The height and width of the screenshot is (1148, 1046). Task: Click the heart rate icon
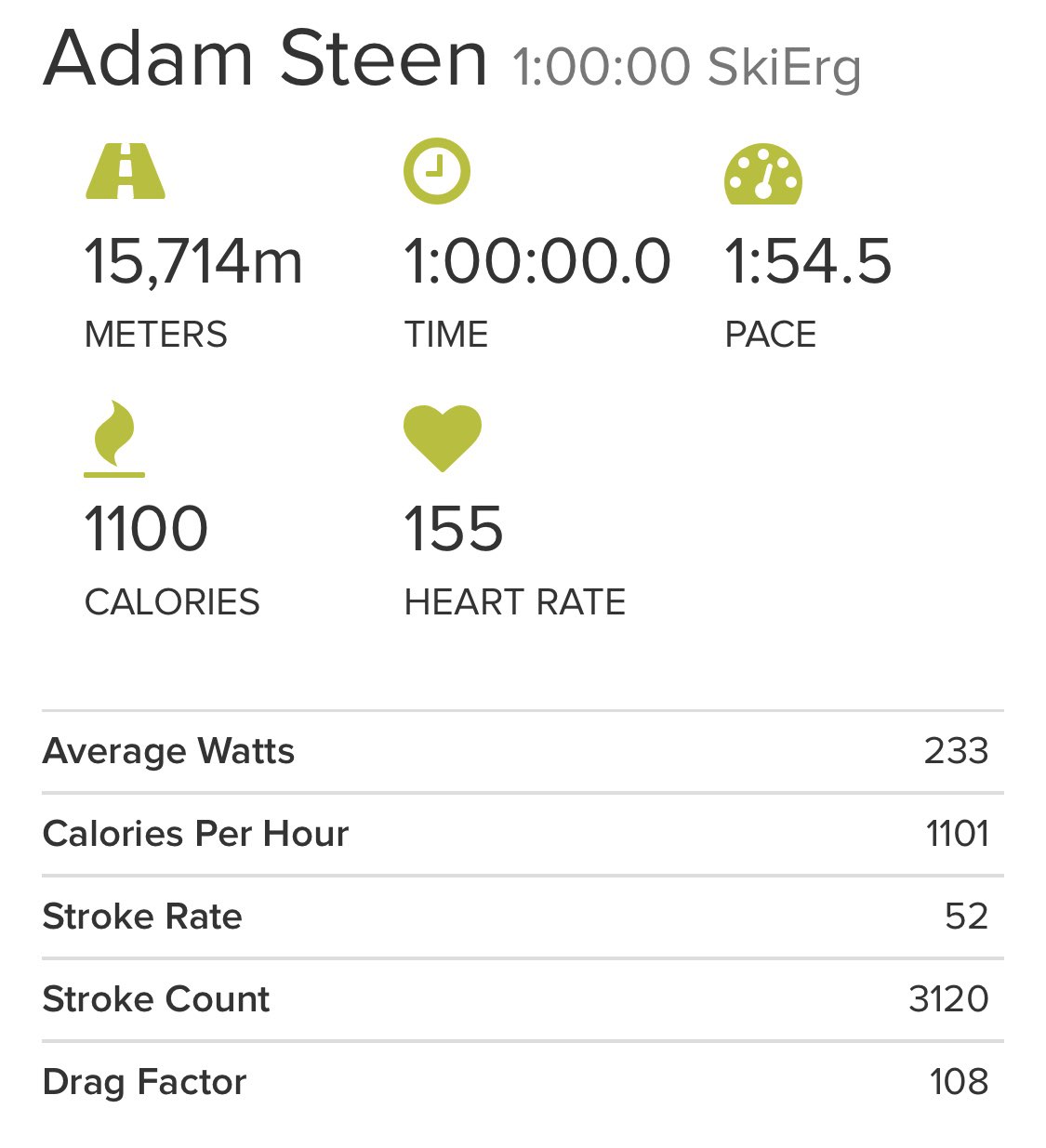click(x=443, y=438)
